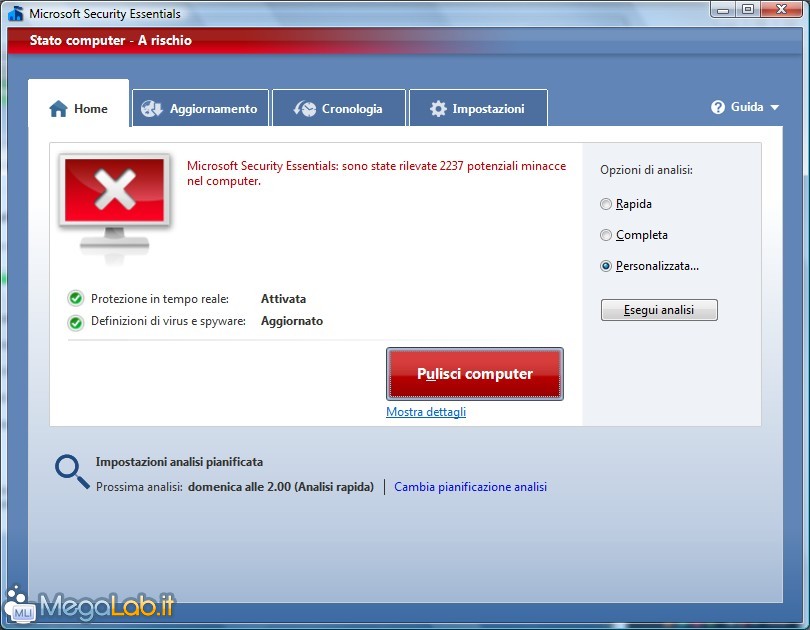Switch to the Aggiornamento tab

200,108
